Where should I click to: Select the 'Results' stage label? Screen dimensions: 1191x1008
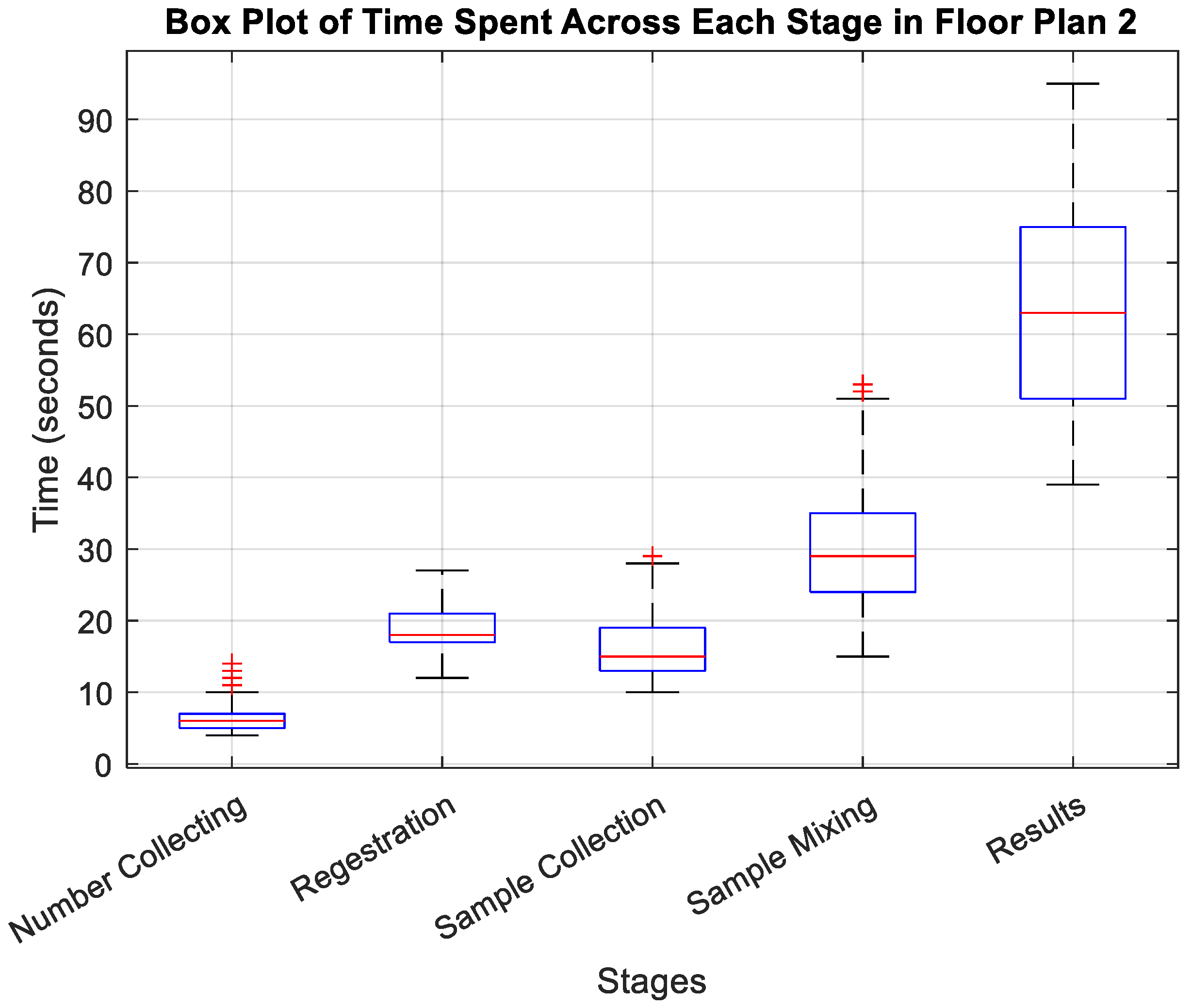tap(1036, 830)
